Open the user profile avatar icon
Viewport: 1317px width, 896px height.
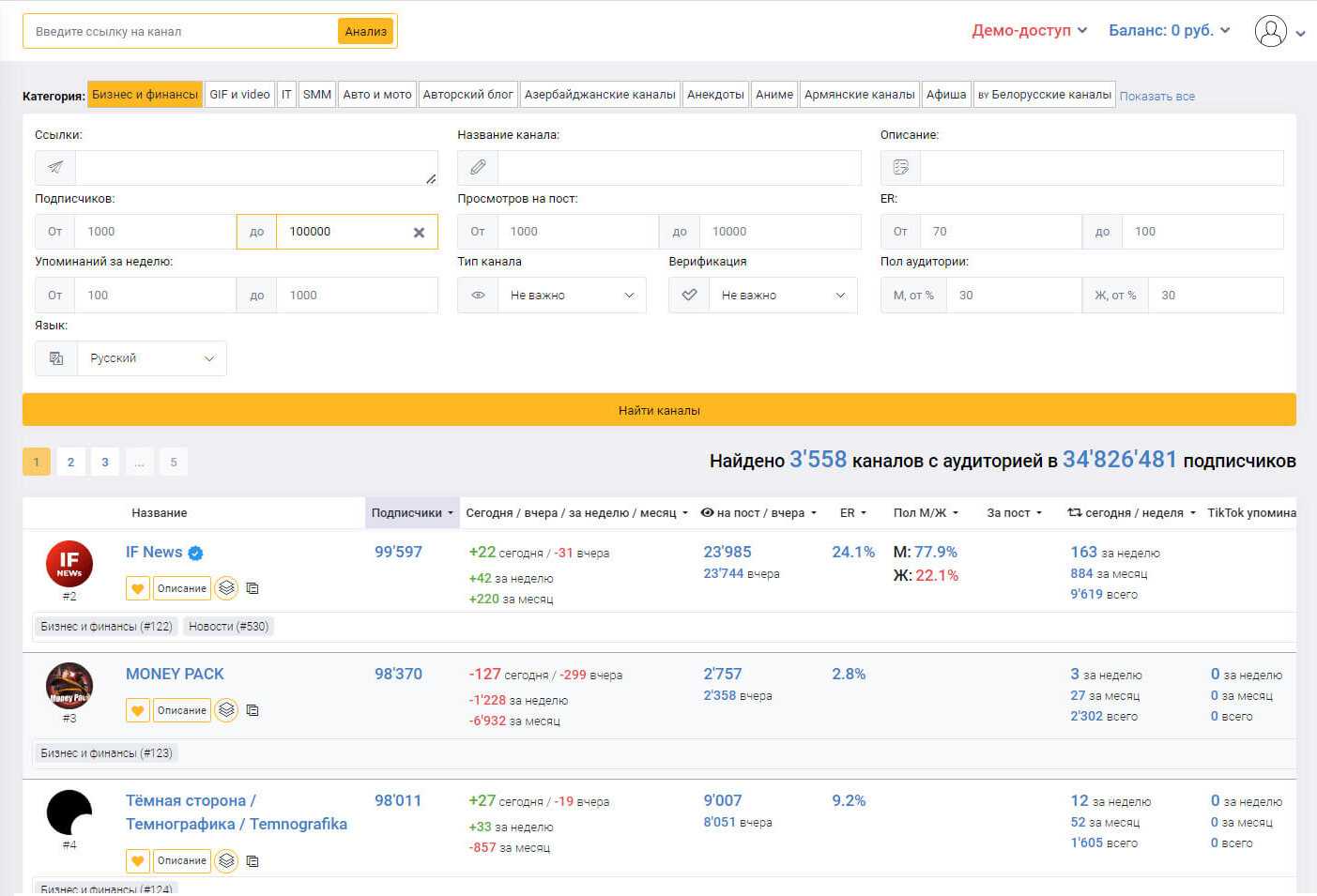[x=1270, y=31]
